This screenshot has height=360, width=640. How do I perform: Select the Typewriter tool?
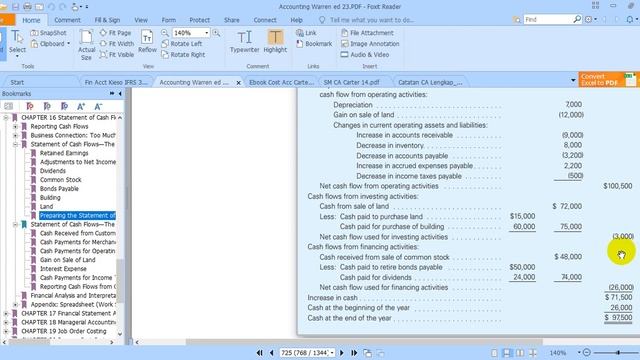click(244, 41)
